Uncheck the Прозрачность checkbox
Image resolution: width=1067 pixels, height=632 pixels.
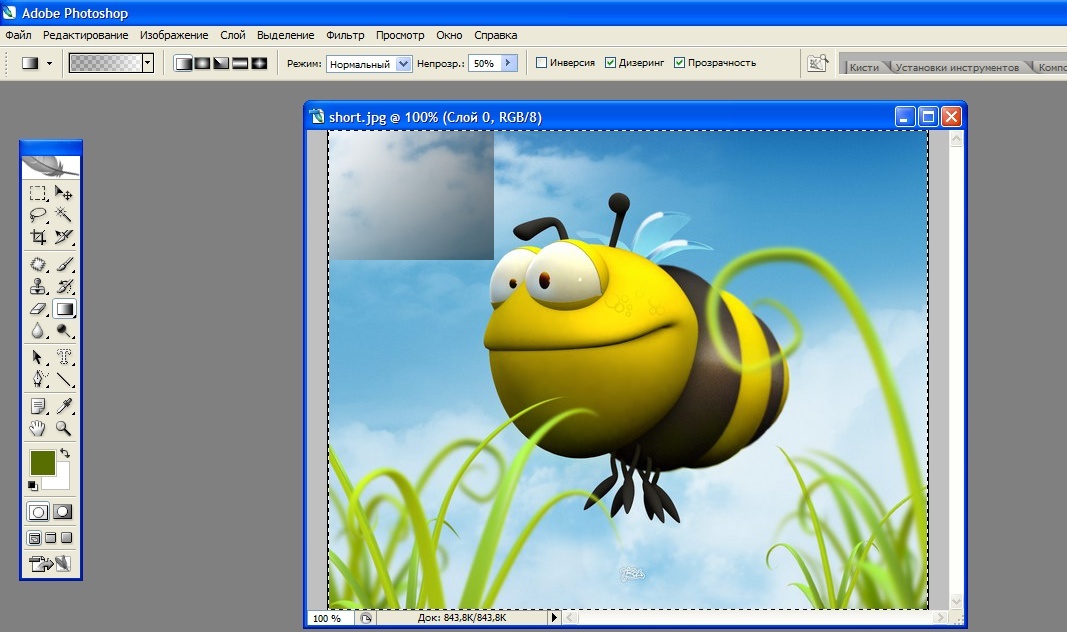click(679, 63)
